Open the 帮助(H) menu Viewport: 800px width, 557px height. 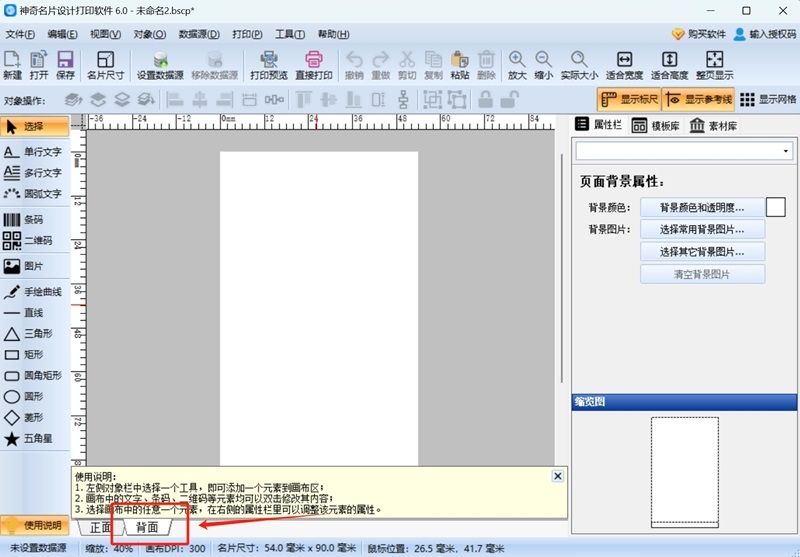[333, 34]
